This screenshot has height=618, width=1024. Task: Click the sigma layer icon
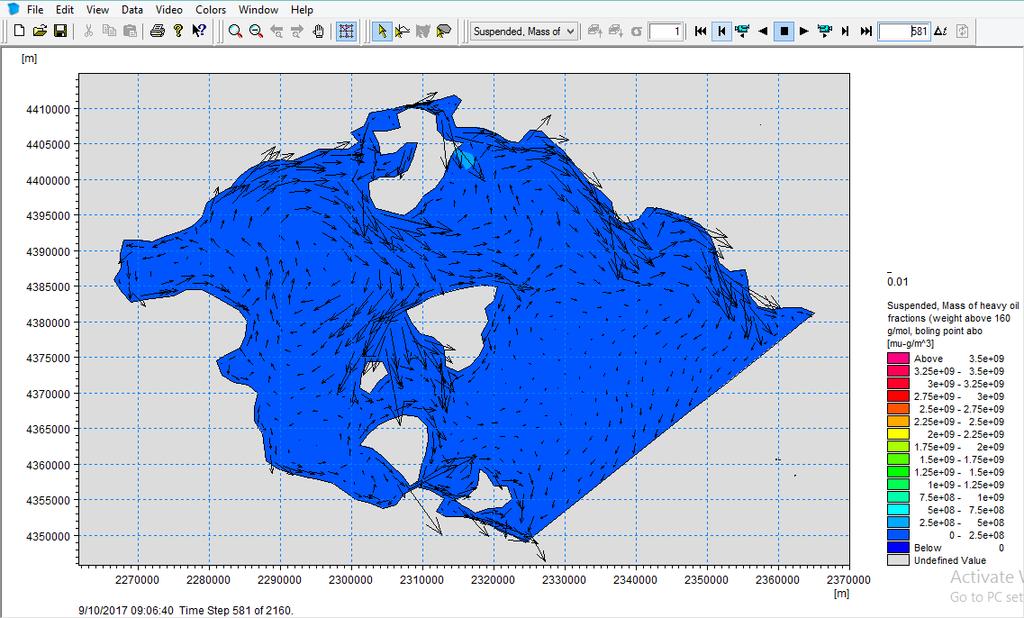point(636,31)
